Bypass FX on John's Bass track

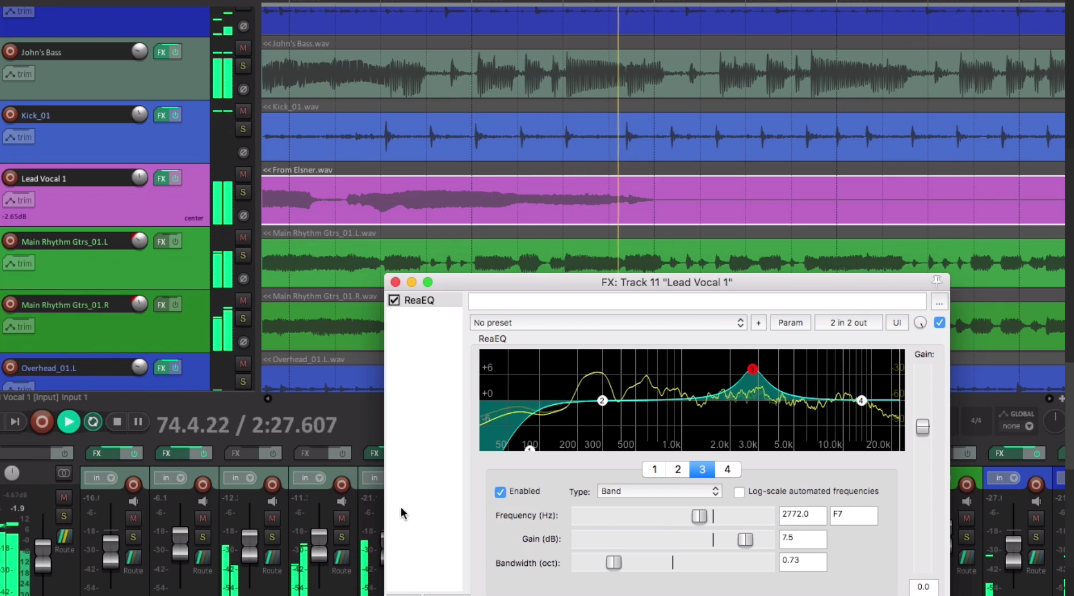(x=175, y=52)
